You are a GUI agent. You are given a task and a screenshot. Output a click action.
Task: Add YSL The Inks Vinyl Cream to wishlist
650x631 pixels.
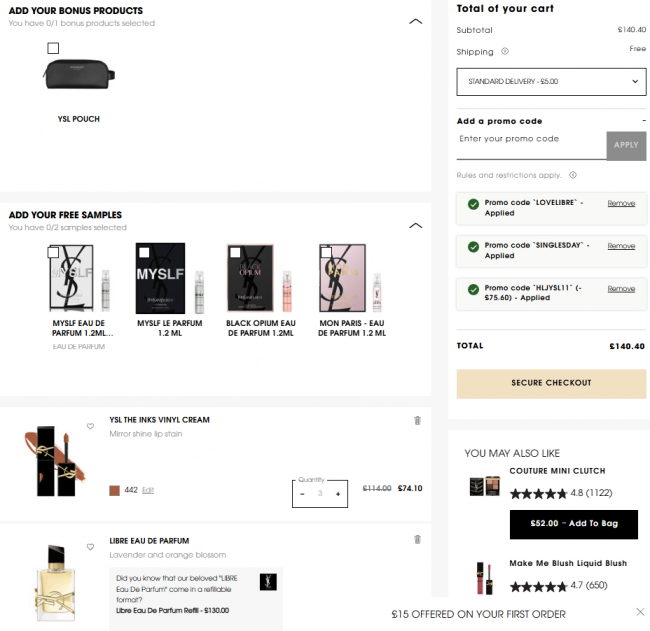90,426
